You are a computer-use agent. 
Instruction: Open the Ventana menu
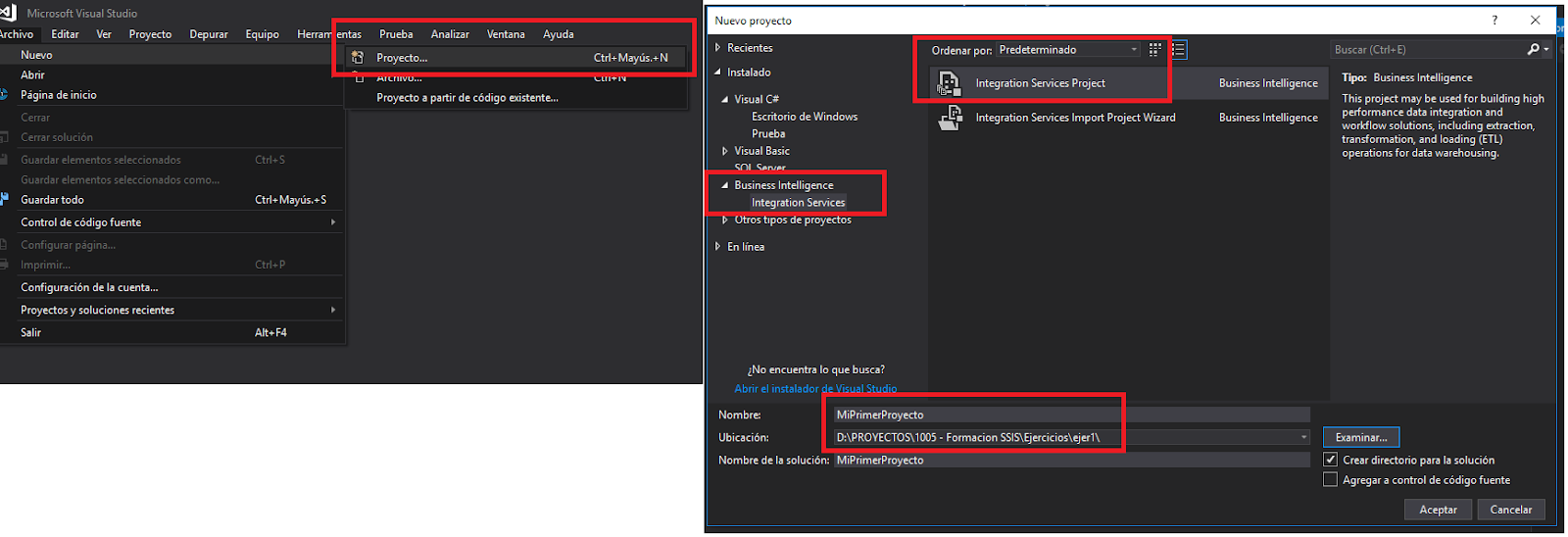point(506,34)
